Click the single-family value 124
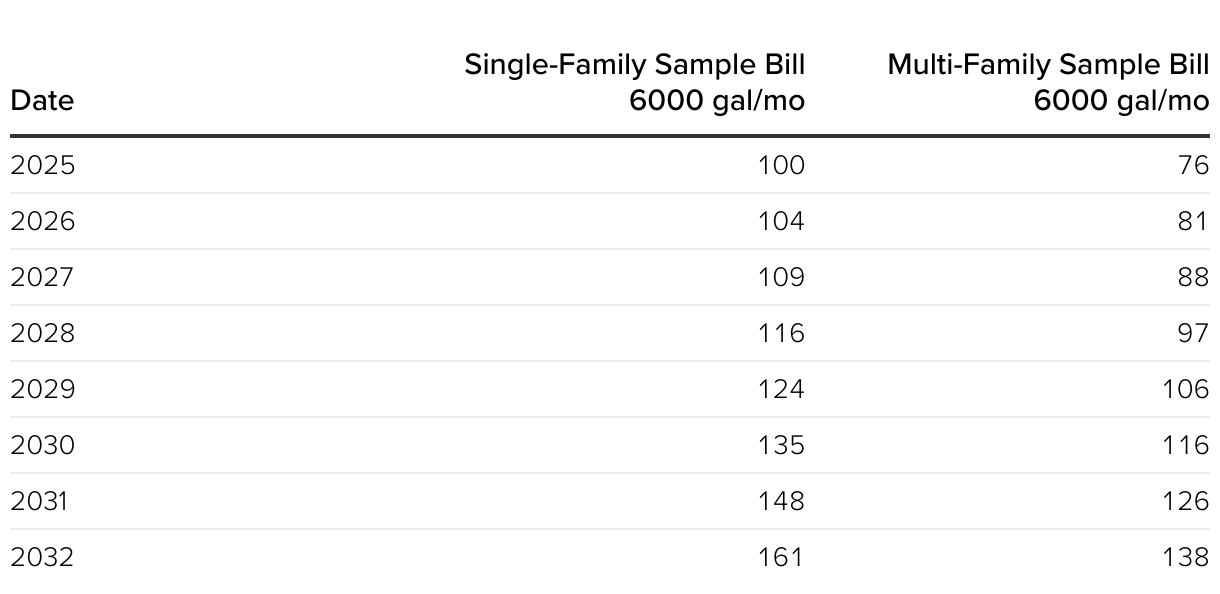 click(780, 389)
